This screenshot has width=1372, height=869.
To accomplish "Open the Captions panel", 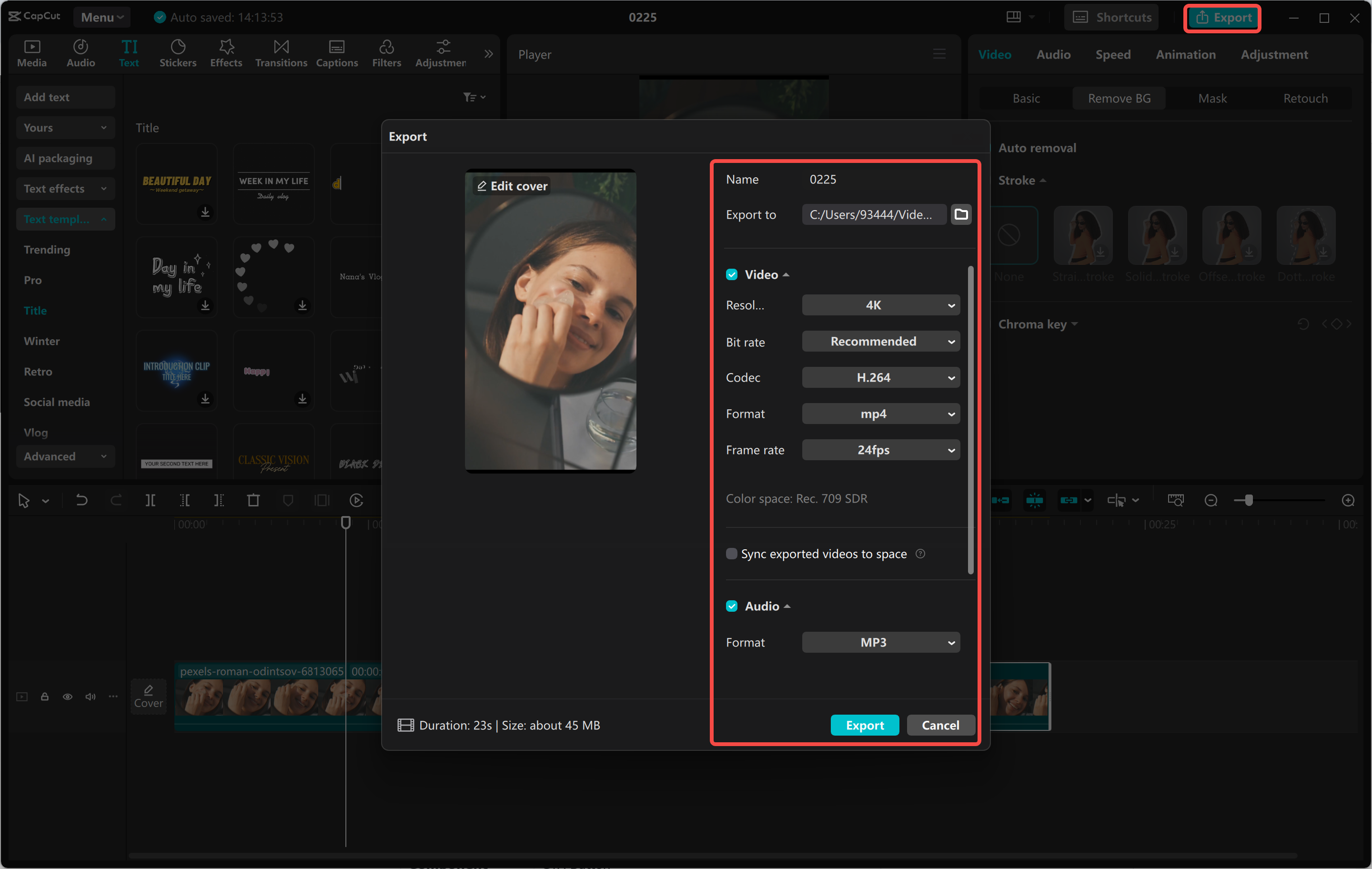I will 337,53.
